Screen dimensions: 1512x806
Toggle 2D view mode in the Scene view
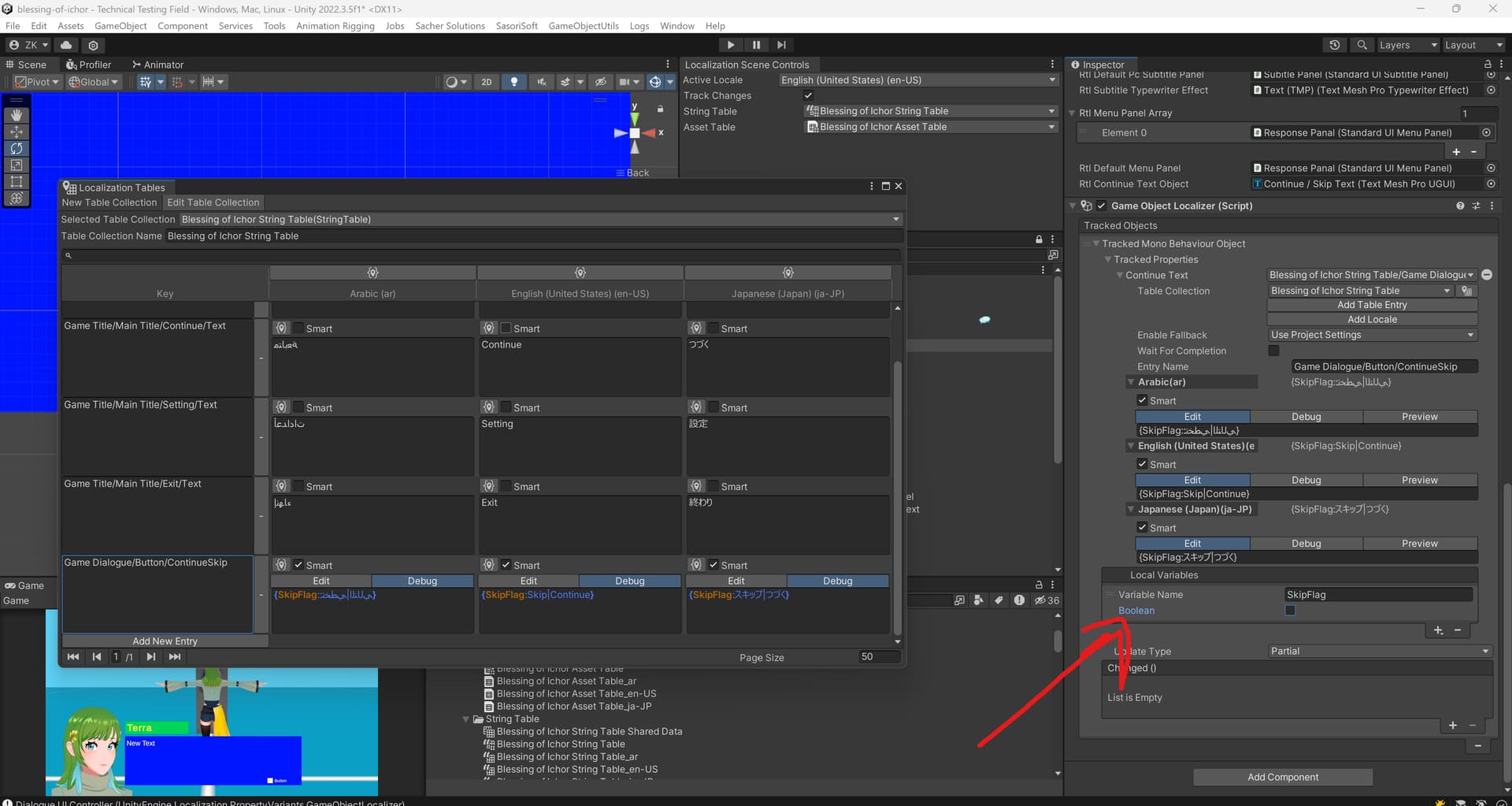pos(487,82)
